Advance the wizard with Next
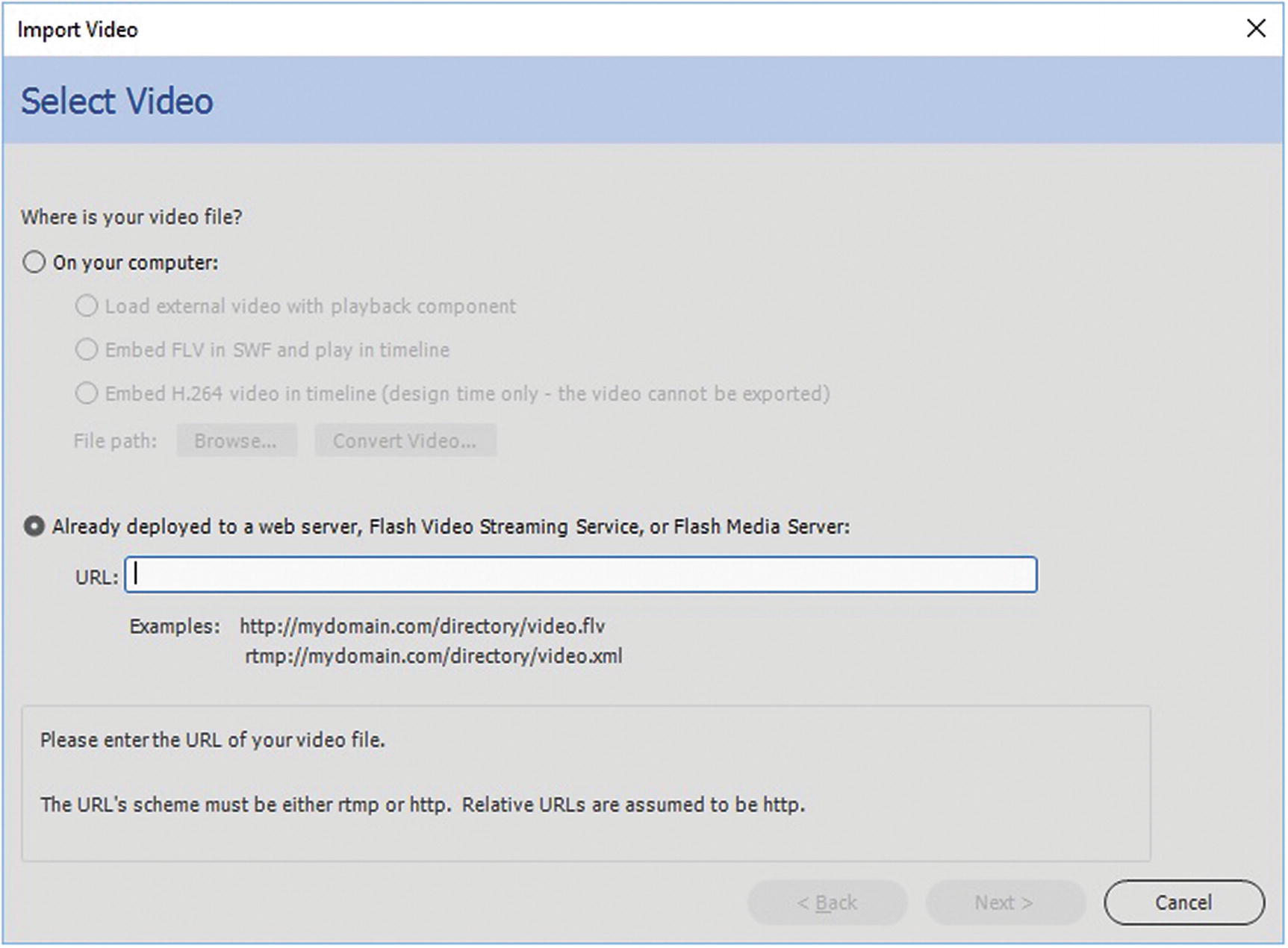Image resolution: width=1288 pixels, height=948 pixels. pyautogui.click(x=1004, y=902)
